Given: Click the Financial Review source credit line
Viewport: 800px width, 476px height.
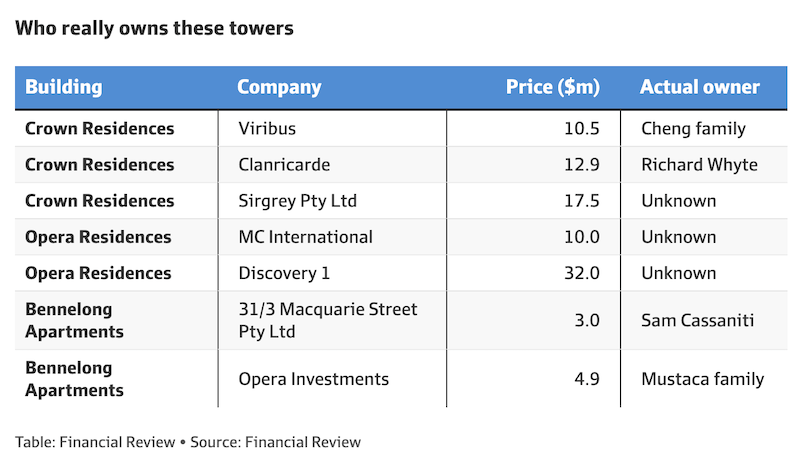Looking at the screenshot, I should (x=188, y=441).
